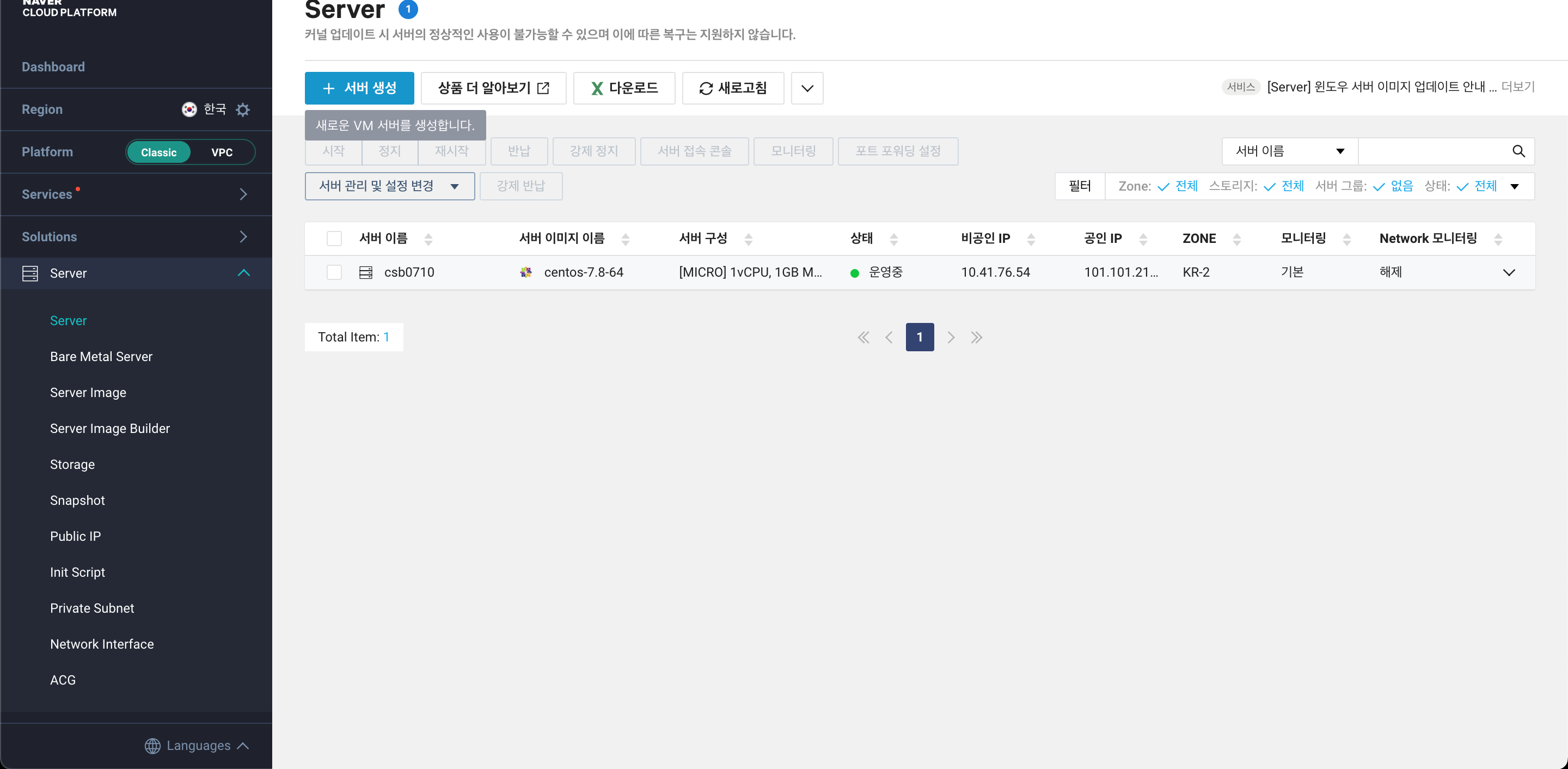This screenshot has width=1568, height=769.
Task: Select the csb0710 row checkbox
Action: click(334, 272)
